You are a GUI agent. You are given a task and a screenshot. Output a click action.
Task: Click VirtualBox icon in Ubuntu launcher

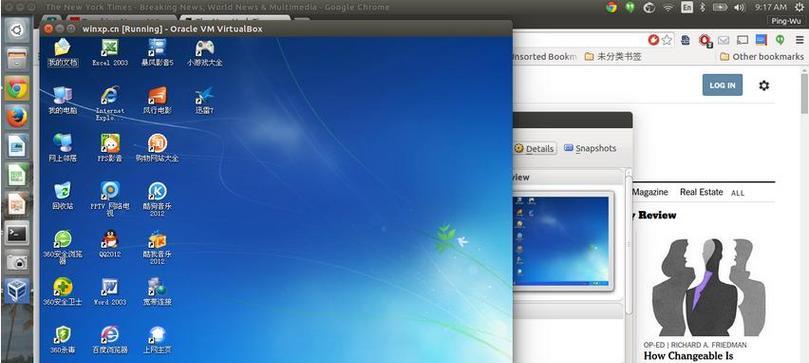click(17, 291)
